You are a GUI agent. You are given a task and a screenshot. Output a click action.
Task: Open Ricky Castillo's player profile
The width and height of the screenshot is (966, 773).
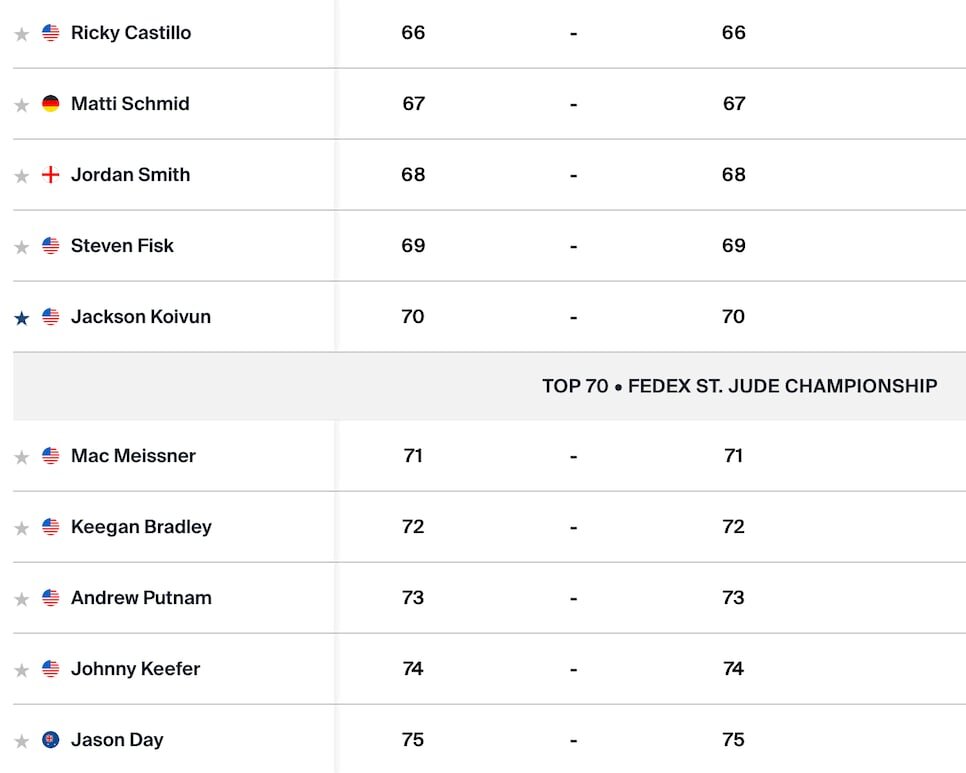coord(131,33)
